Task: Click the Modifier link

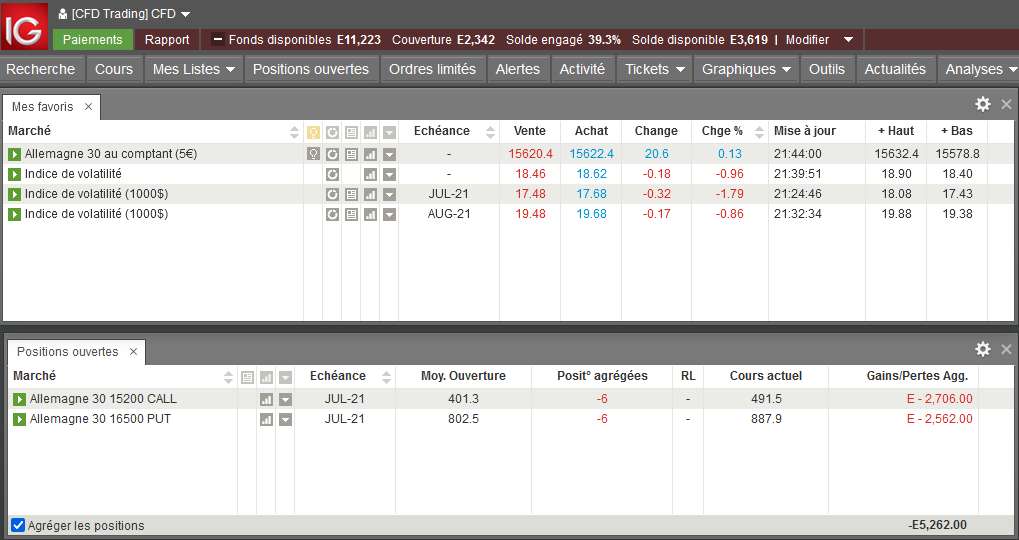Action: 807,40
